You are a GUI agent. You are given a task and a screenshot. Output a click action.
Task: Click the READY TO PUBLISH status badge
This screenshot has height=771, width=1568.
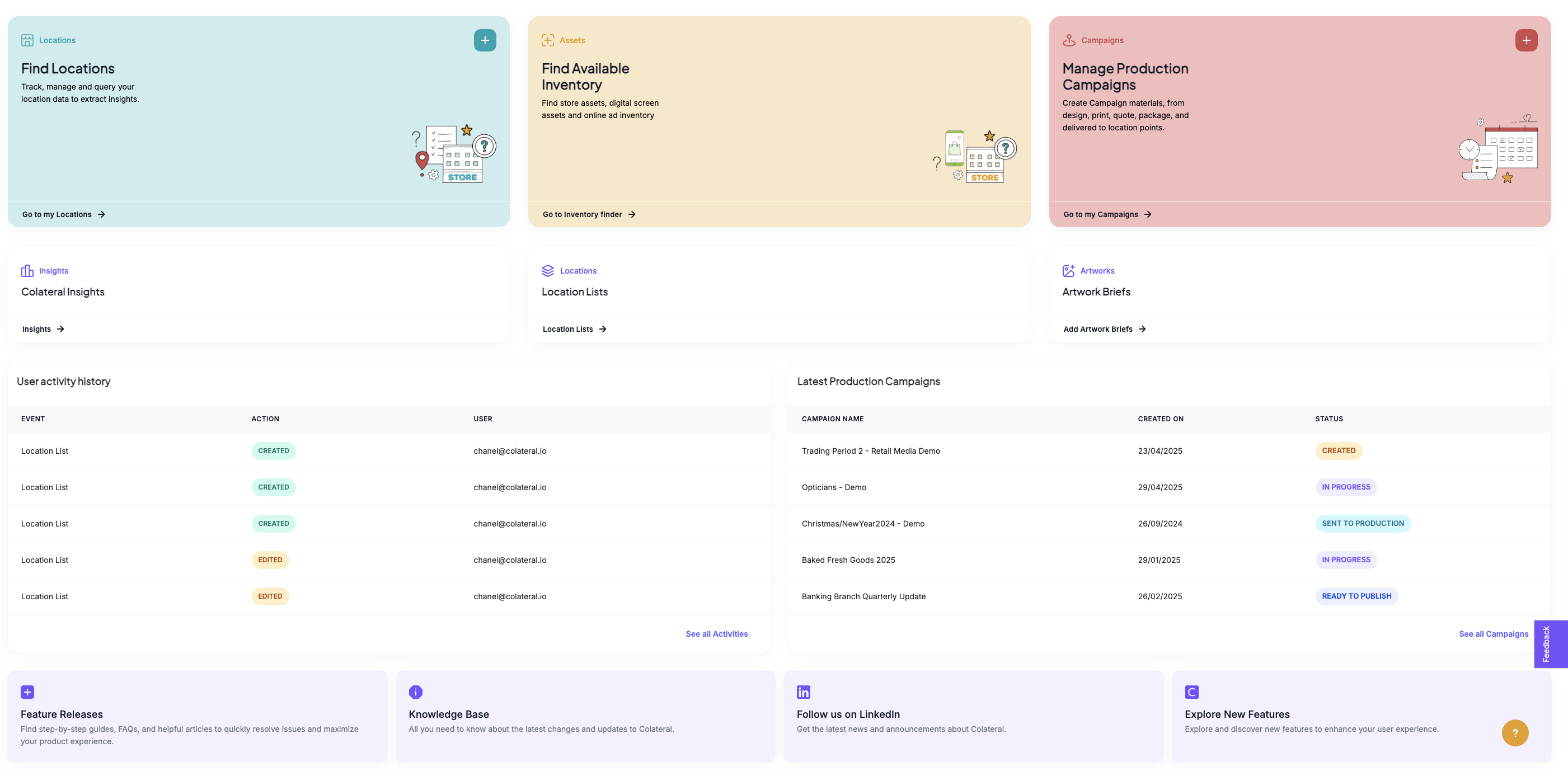pos(1355,596)
